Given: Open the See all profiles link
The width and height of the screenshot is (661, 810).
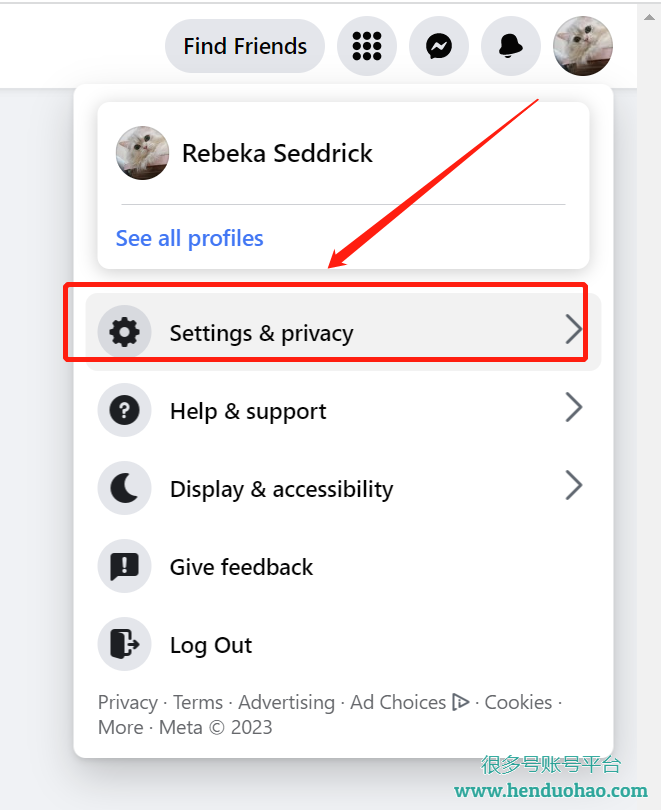Looking at the screenshot, I should [190, 239].
